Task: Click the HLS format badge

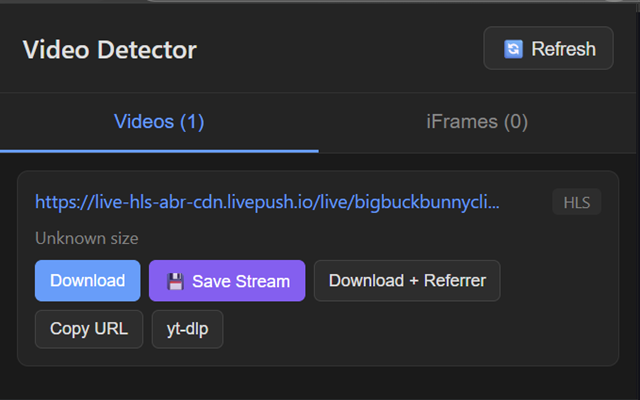Action: tap(577, 203)
